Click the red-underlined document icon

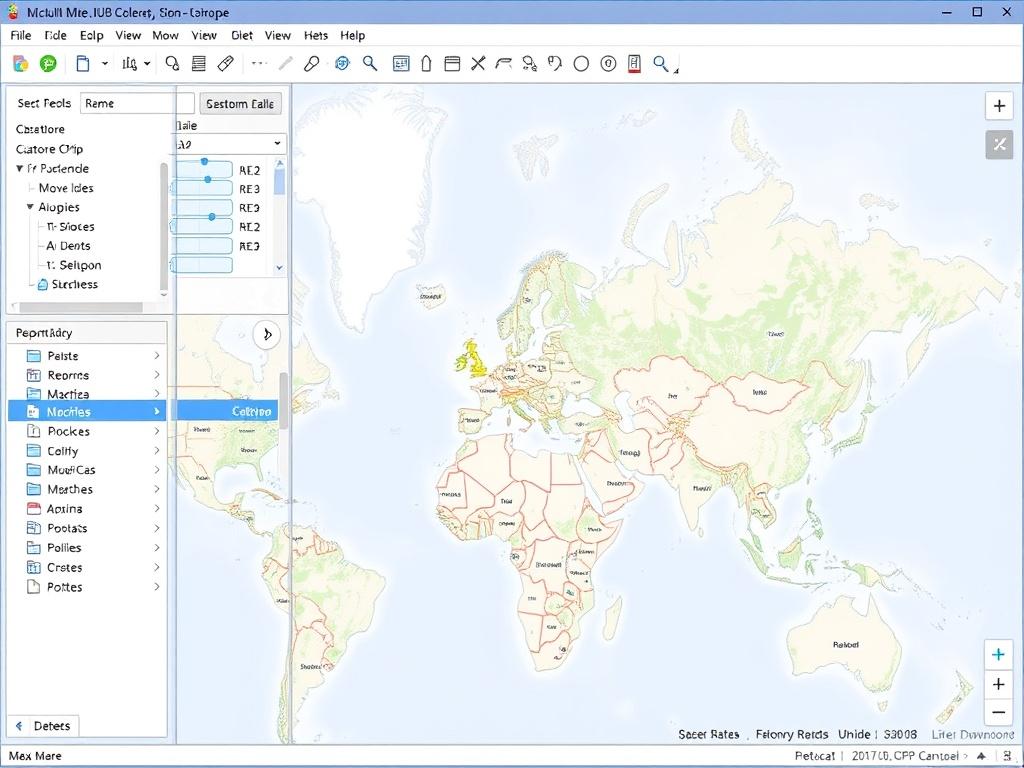click(634, 64)
